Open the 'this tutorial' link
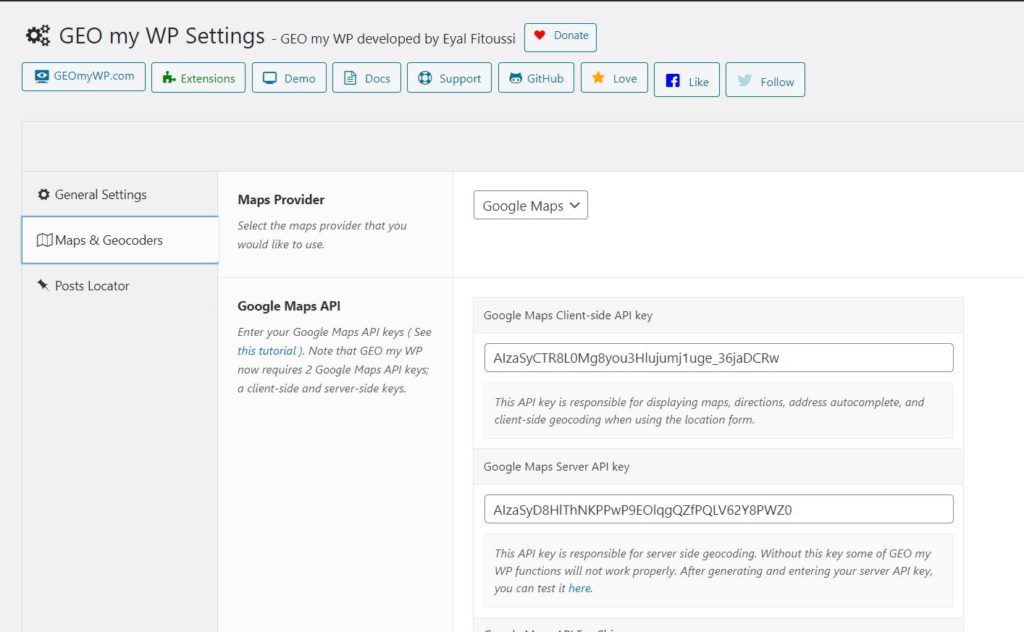This screenshot has height=632, width=1024. coord(266,351)
